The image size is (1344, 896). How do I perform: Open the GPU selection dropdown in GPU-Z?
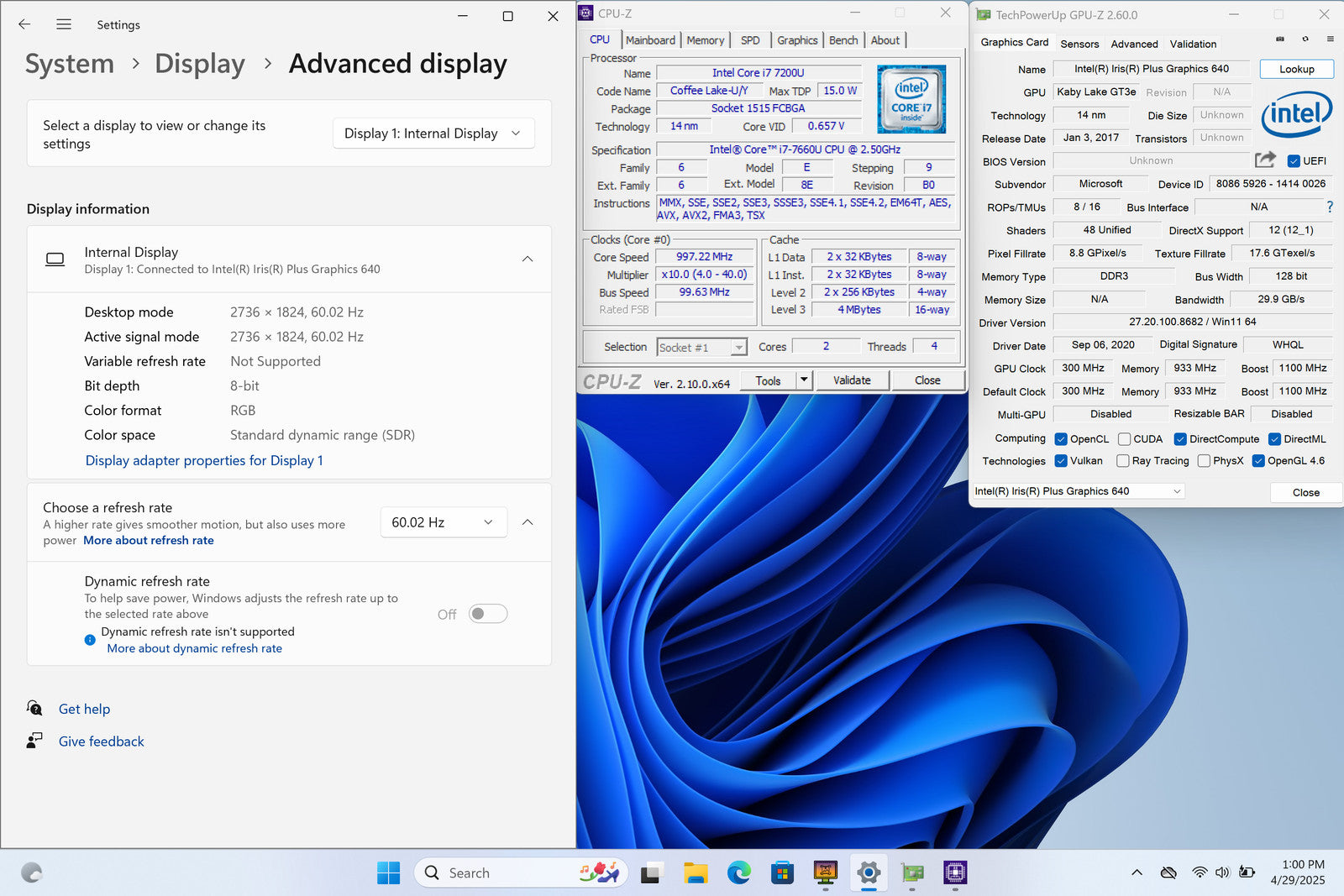pyautogui.click(x=1079, y=491)
